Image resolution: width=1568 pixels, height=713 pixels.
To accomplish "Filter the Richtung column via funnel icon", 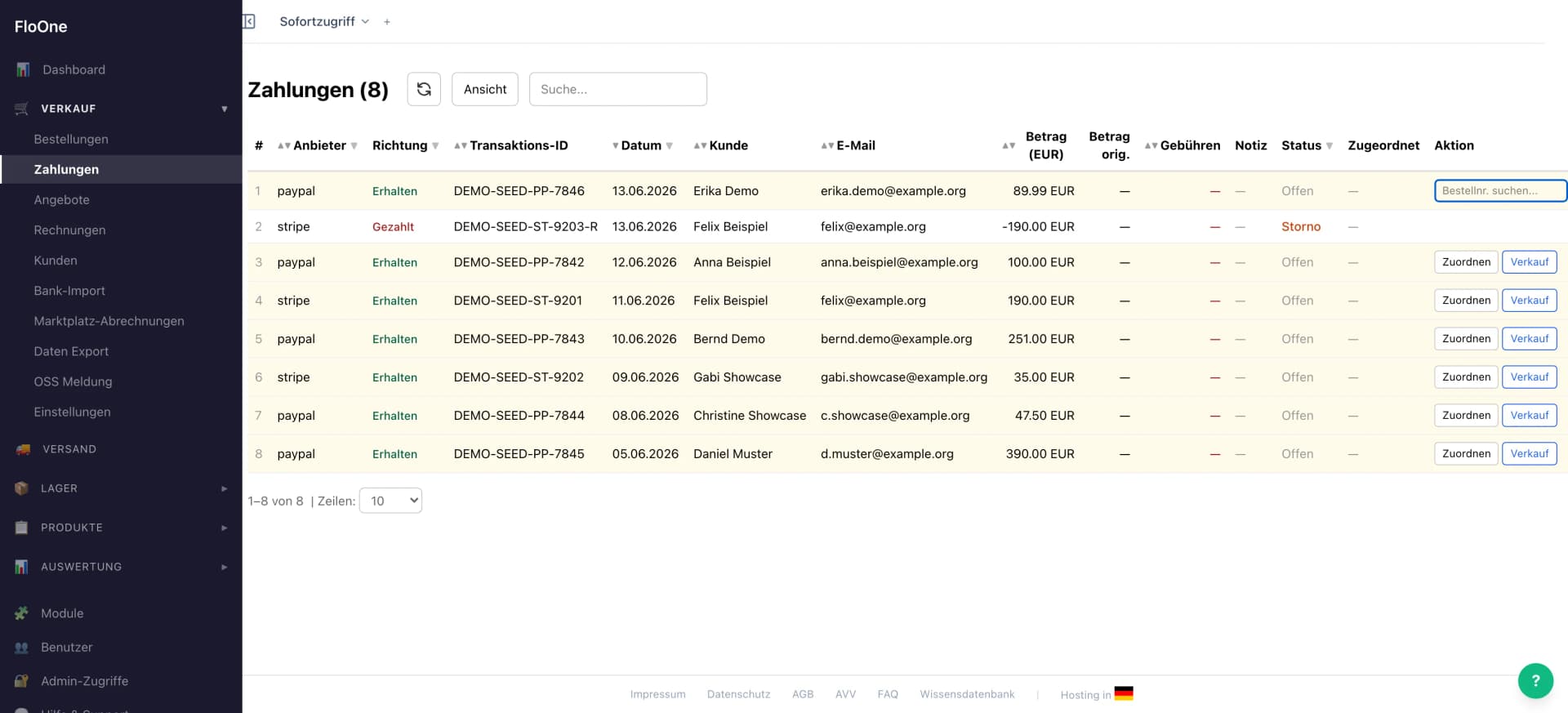I will [435, 146].
